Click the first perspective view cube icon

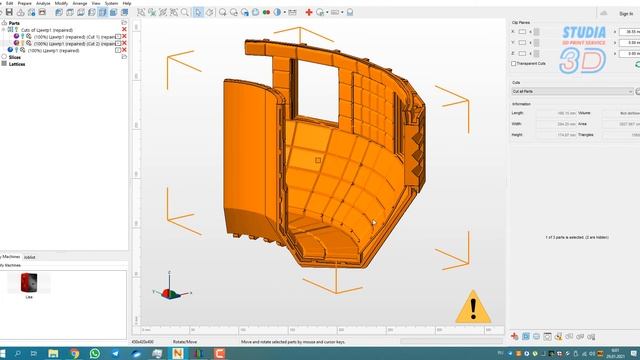click(x=59, y=12)
